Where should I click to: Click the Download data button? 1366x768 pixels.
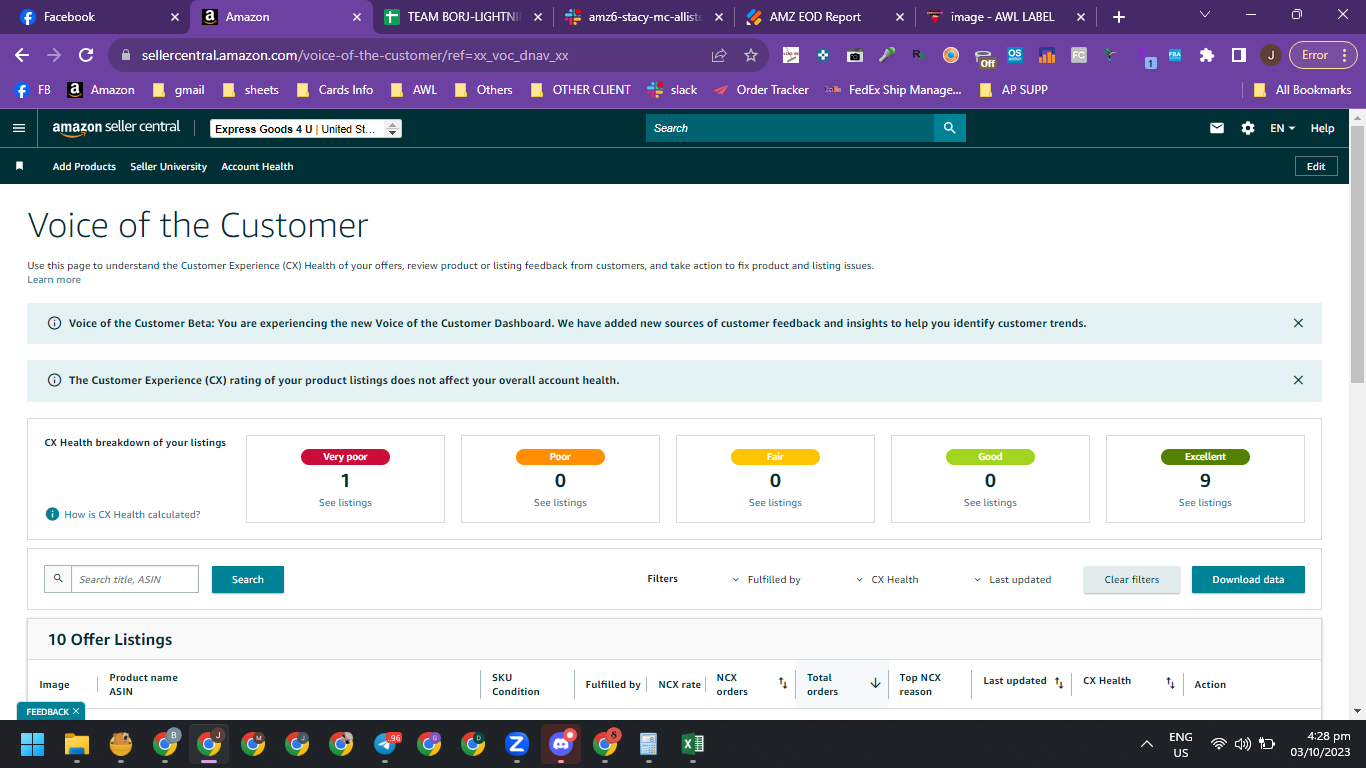coord(1248,580)
